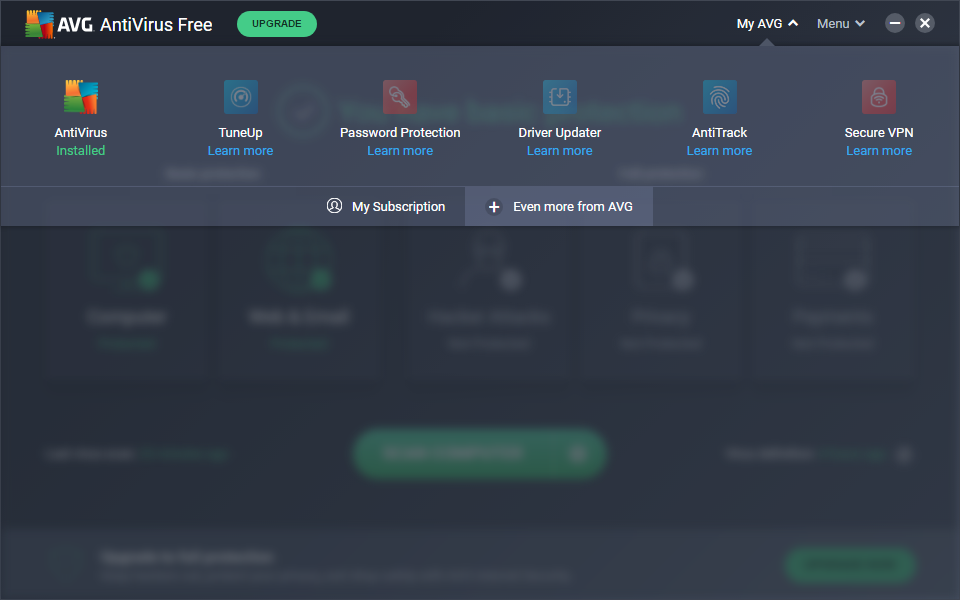Click Learn more under Secure VPN
The image size is (960, 600).
pos(879,151)
